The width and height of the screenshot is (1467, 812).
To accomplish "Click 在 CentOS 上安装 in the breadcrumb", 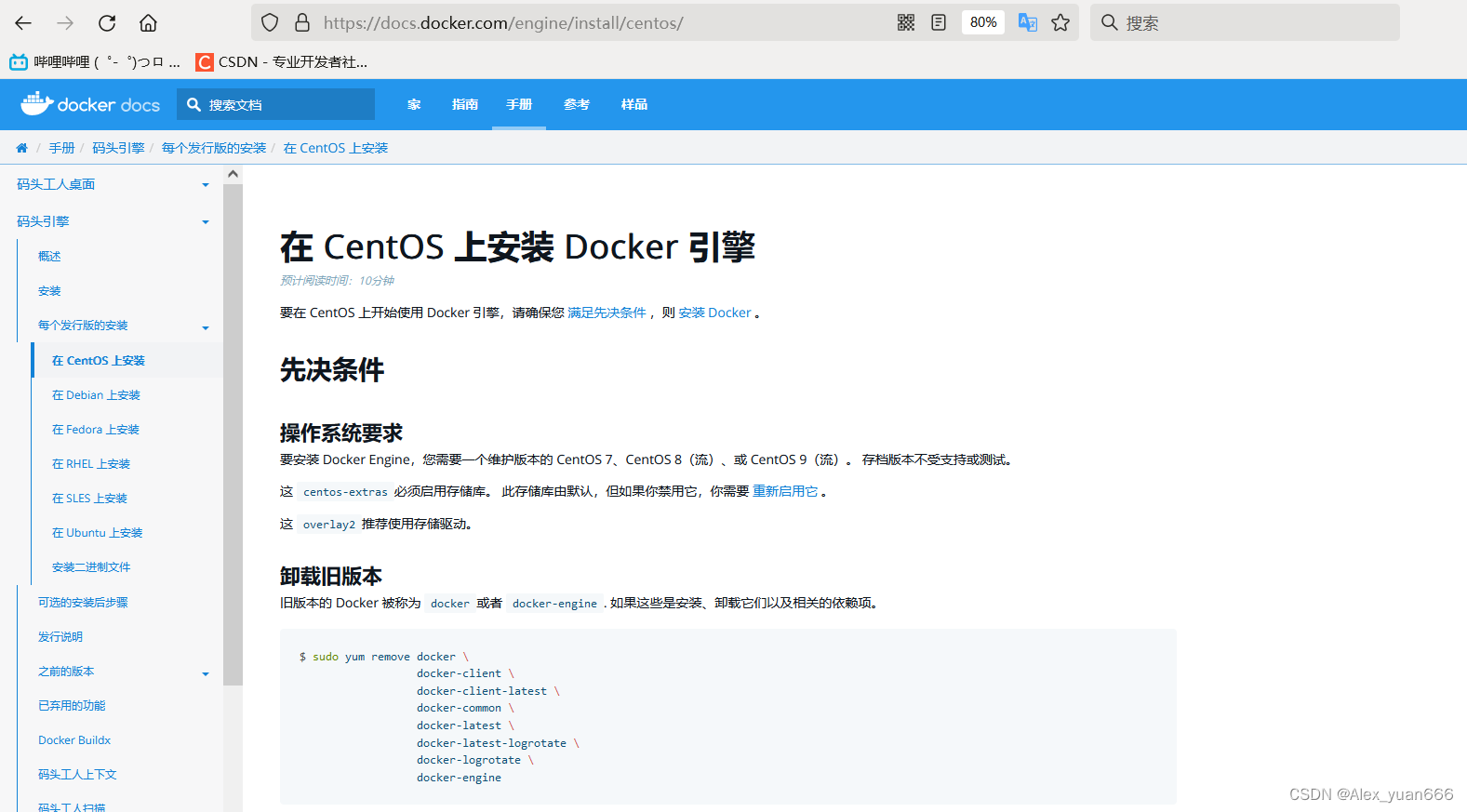I will [336, 148].
